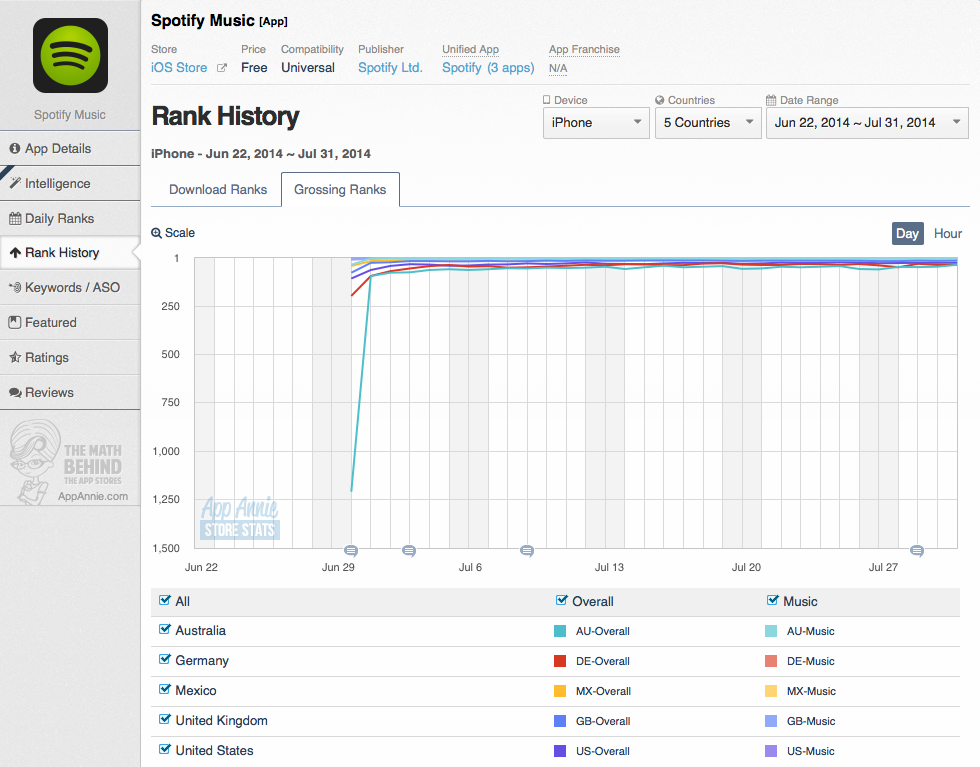Click the Scale button above the chart
The height and width of the screenshot is (767, 980).
[173, 233]
